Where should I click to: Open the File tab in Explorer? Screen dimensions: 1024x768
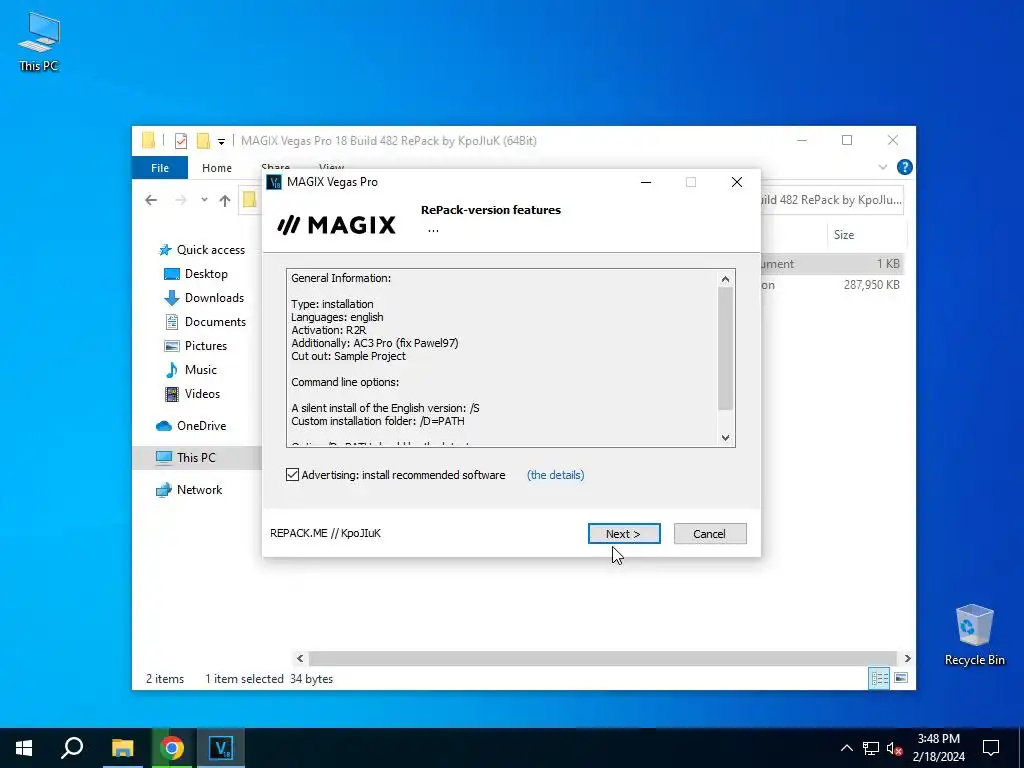pyautogui.click(x=160, y=168)
